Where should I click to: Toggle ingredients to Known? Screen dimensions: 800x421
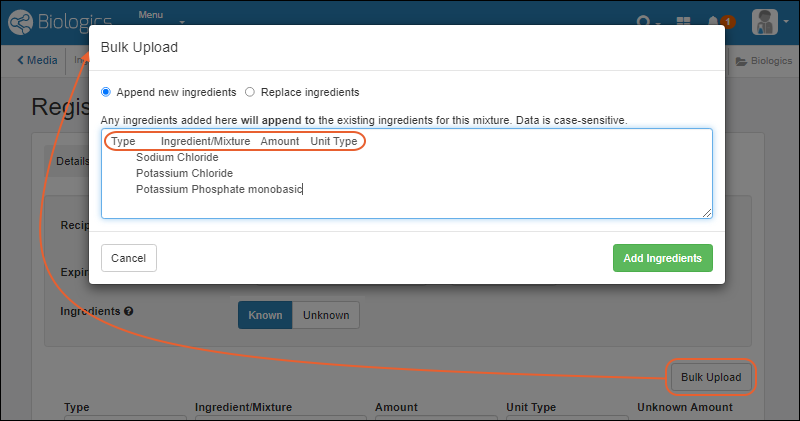click(x=265, y=315)
